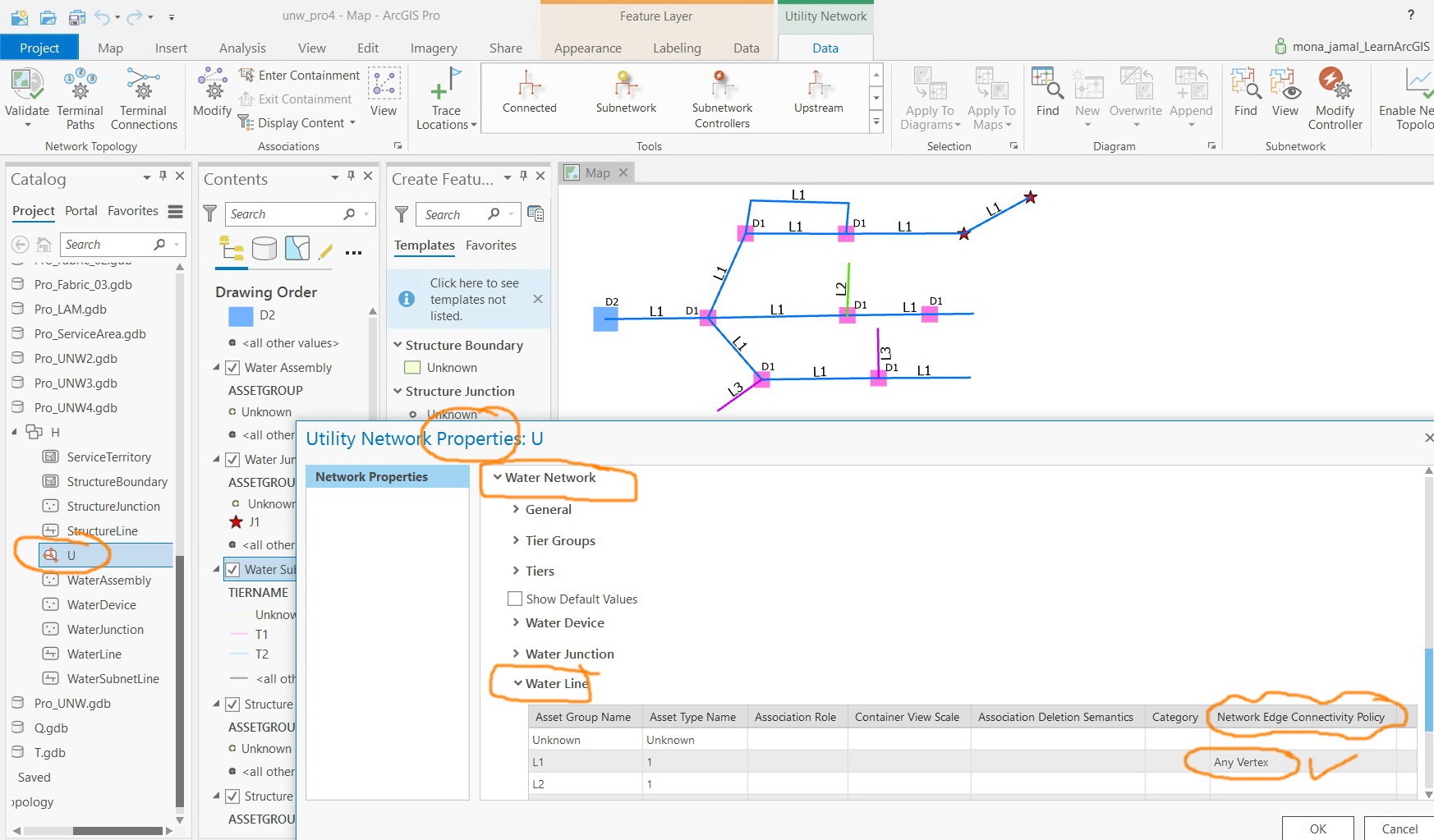Switch to Portal tab in Catalog
Image resolution: width=1434 pixels, height=840 pixels.
[x=81, y=210]
